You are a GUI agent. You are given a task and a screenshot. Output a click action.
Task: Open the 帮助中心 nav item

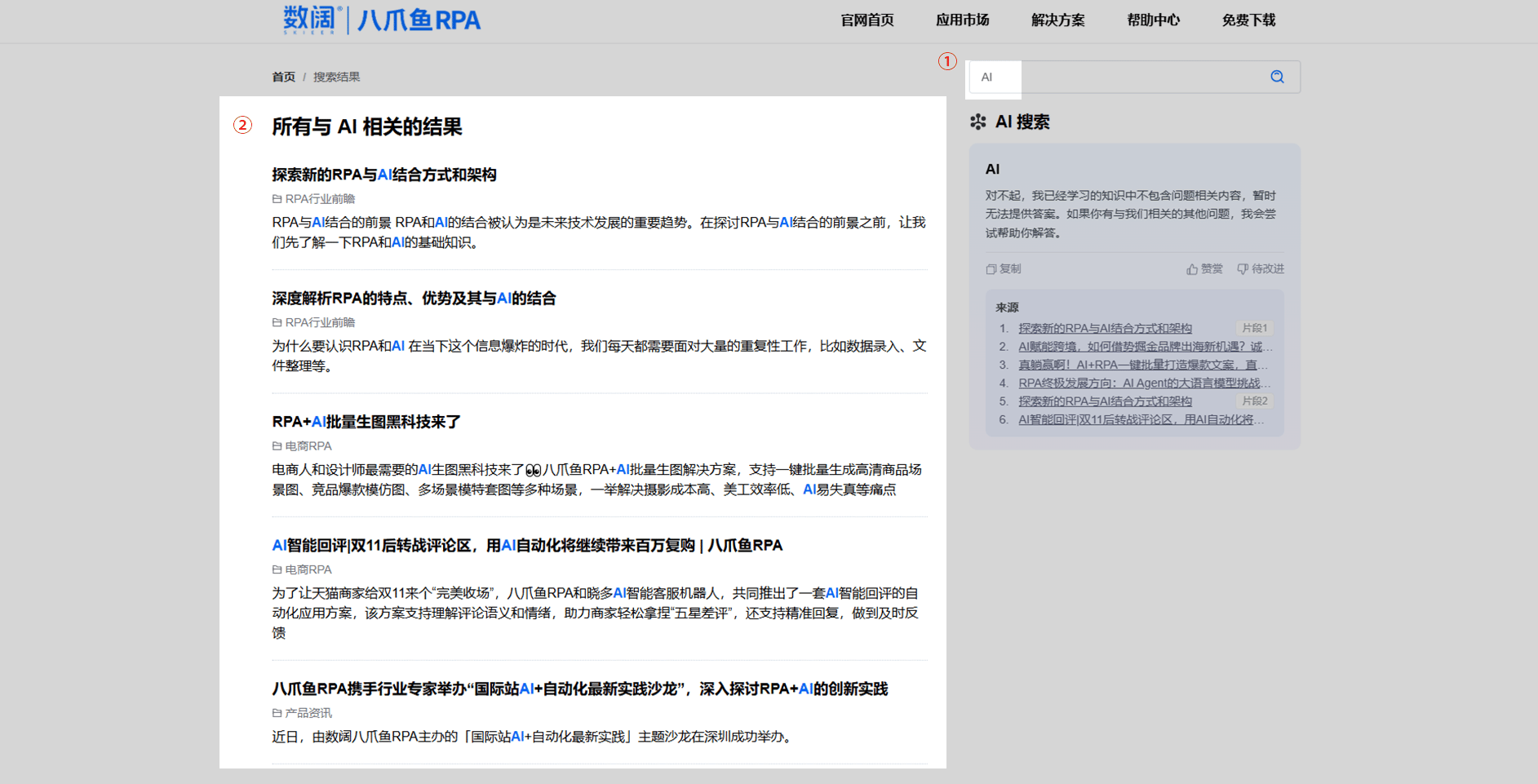tap(1154, 20)
